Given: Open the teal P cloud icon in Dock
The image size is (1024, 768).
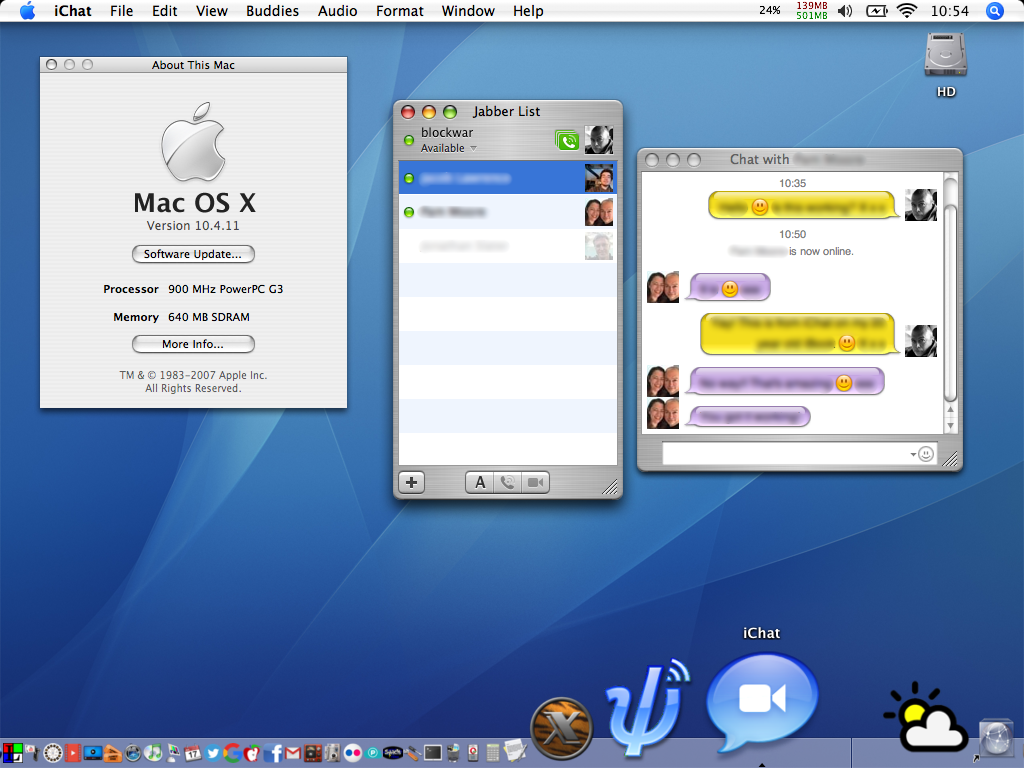Looking at the screenshot, I should tap(373, 754).
